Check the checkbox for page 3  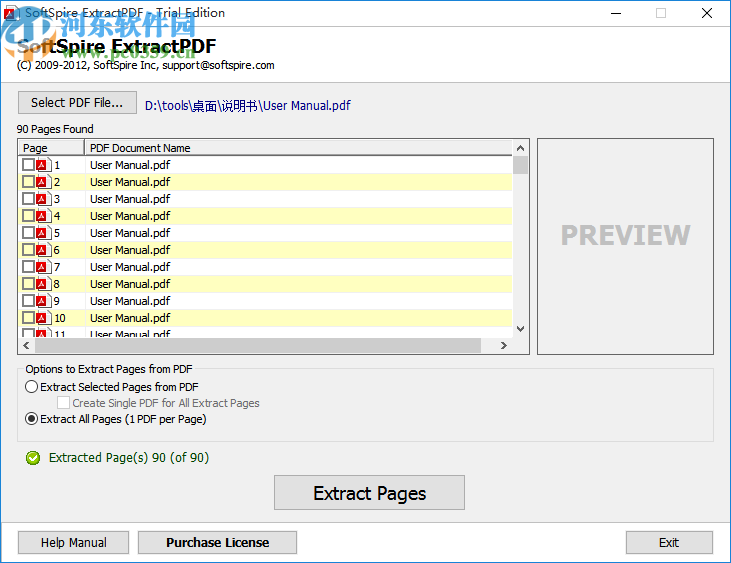(x=28, y=199)
